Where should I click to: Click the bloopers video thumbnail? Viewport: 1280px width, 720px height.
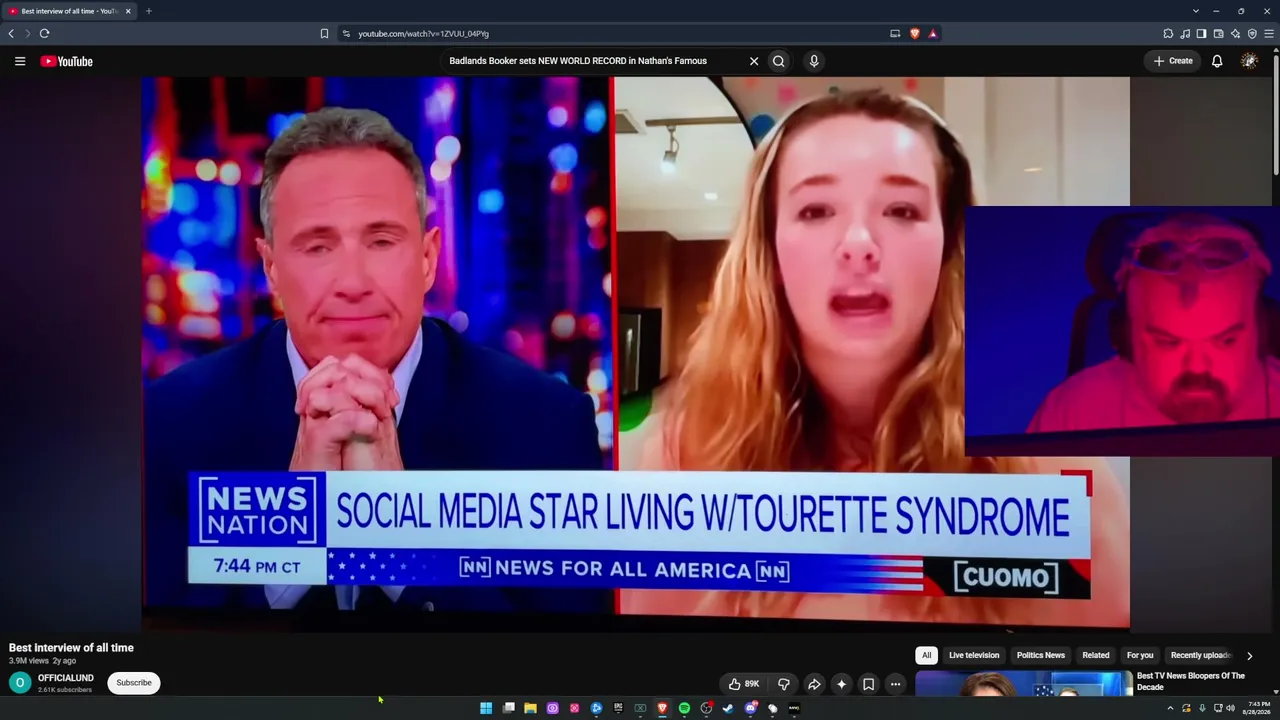[1023, 683]
